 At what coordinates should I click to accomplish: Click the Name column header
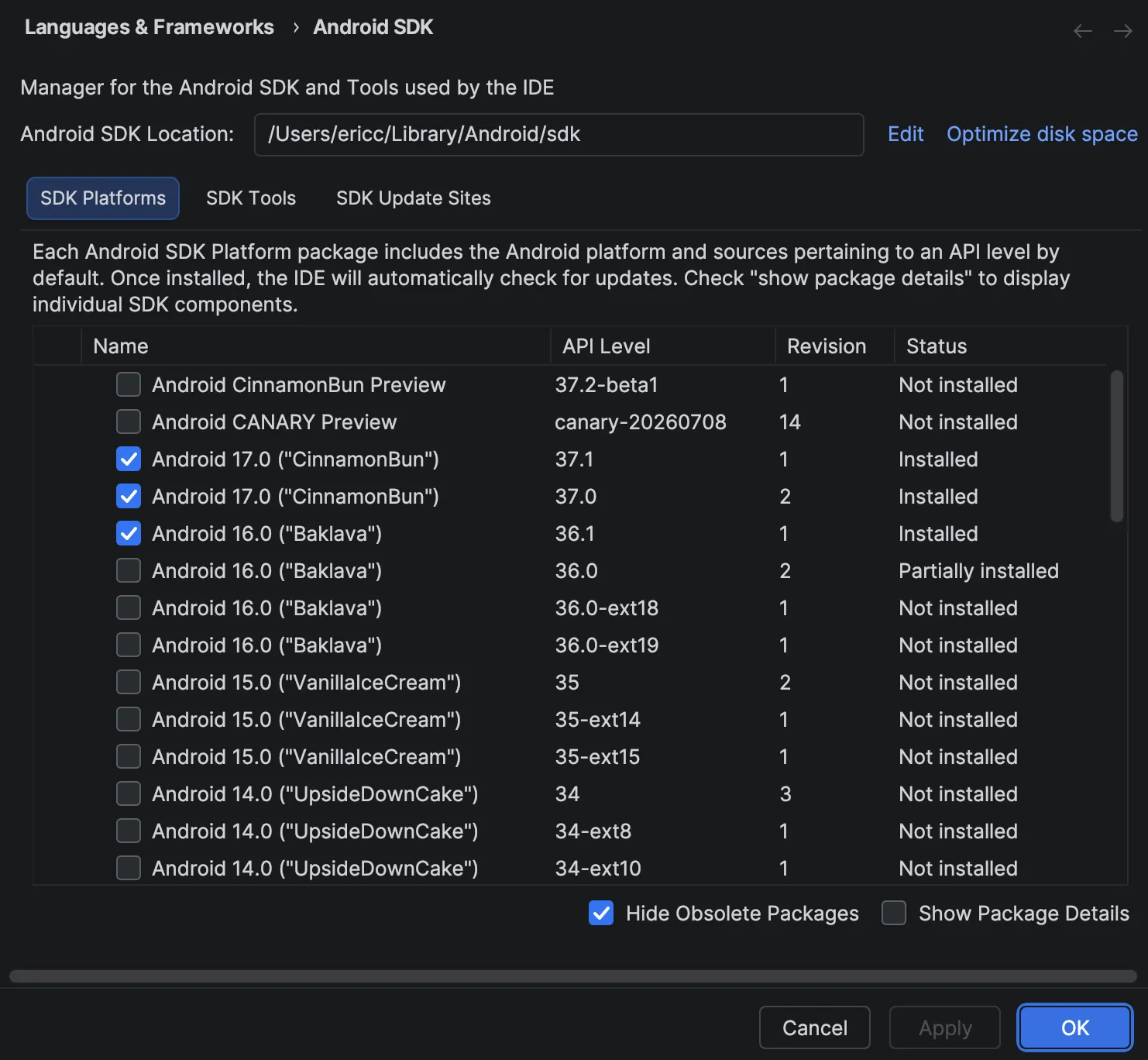click(x=316, y=346)
